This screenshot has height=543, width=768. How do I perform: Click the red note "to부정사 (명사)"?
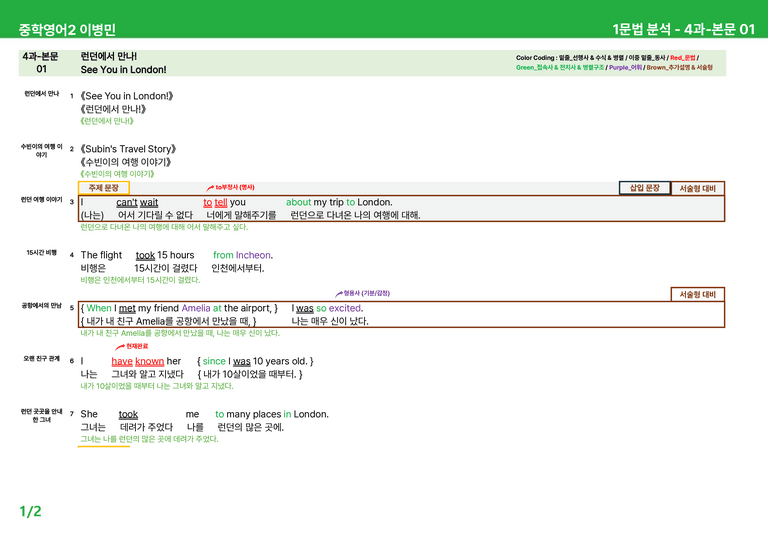click(235, 188)
